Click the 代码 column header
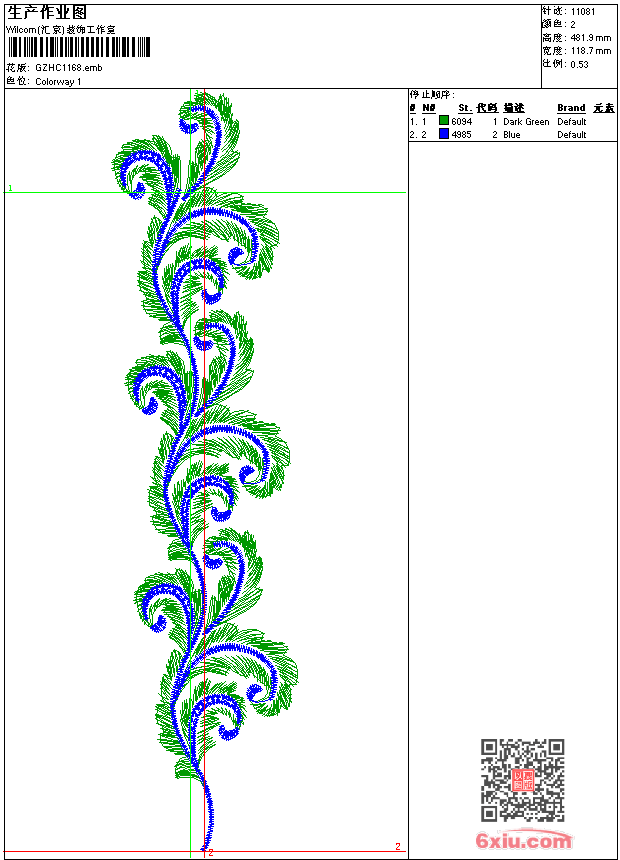 487,108
